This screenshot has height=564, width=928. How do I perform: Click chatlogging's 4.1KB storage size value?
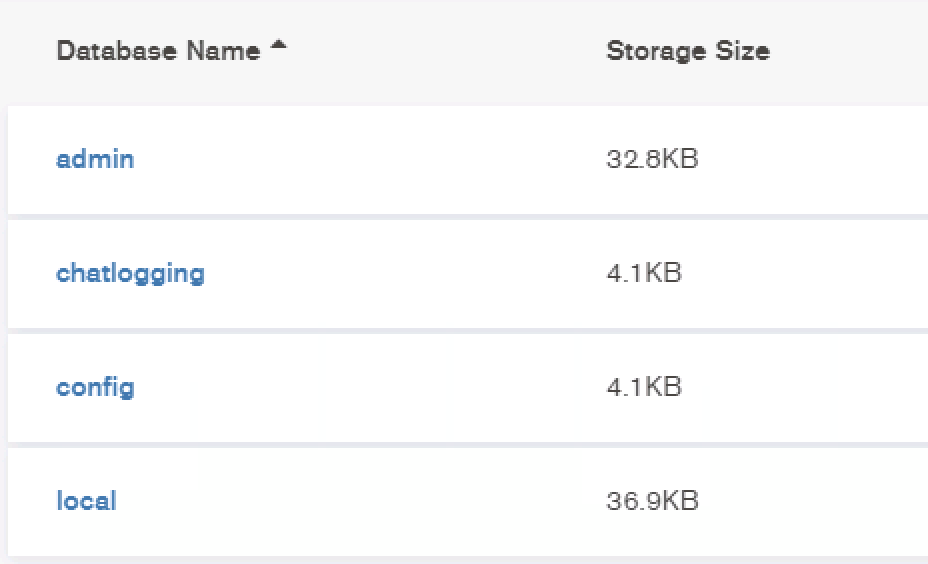point(644,273)
